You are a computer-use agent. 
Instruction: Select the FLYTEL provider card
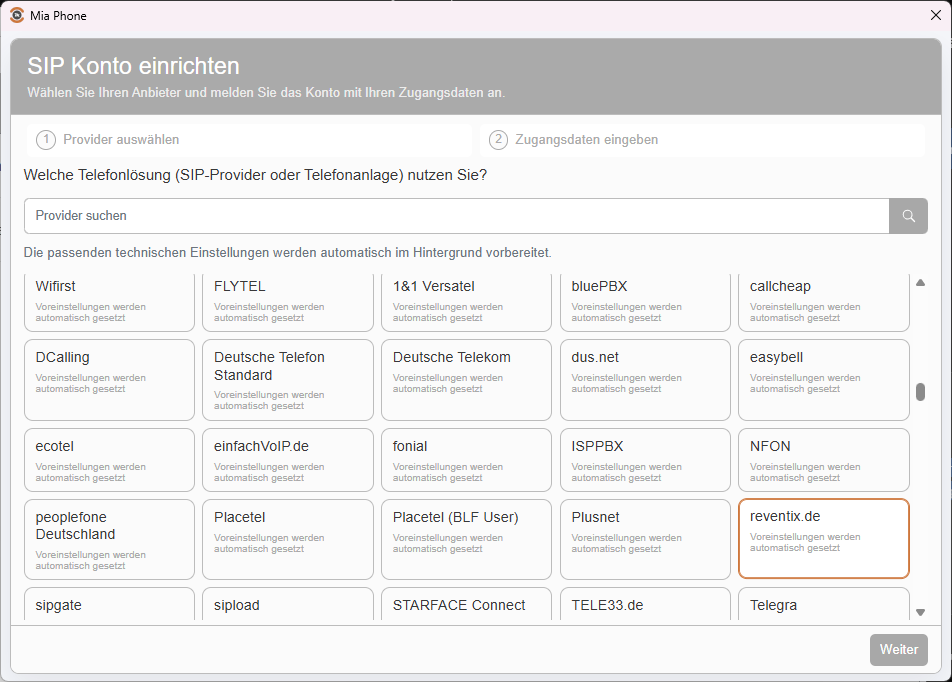(288, 302)
